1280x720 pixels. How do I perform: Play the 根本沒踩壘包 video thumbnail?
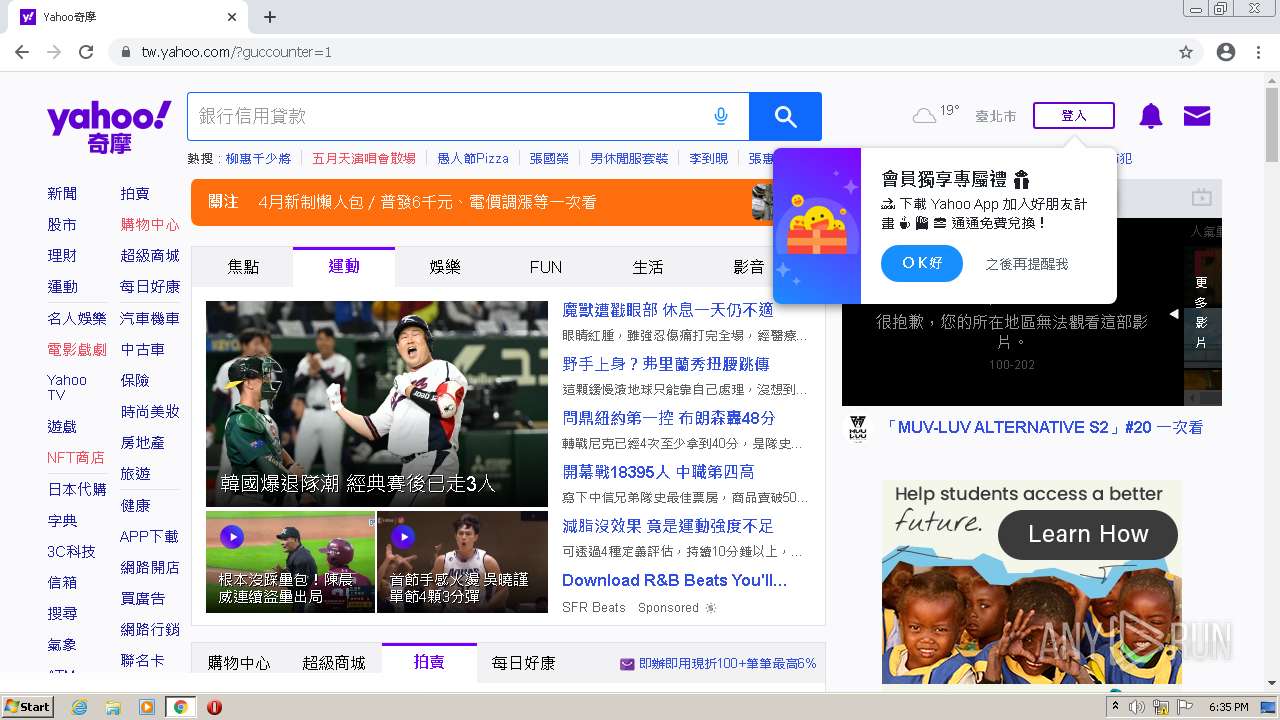tap(290, 562)
